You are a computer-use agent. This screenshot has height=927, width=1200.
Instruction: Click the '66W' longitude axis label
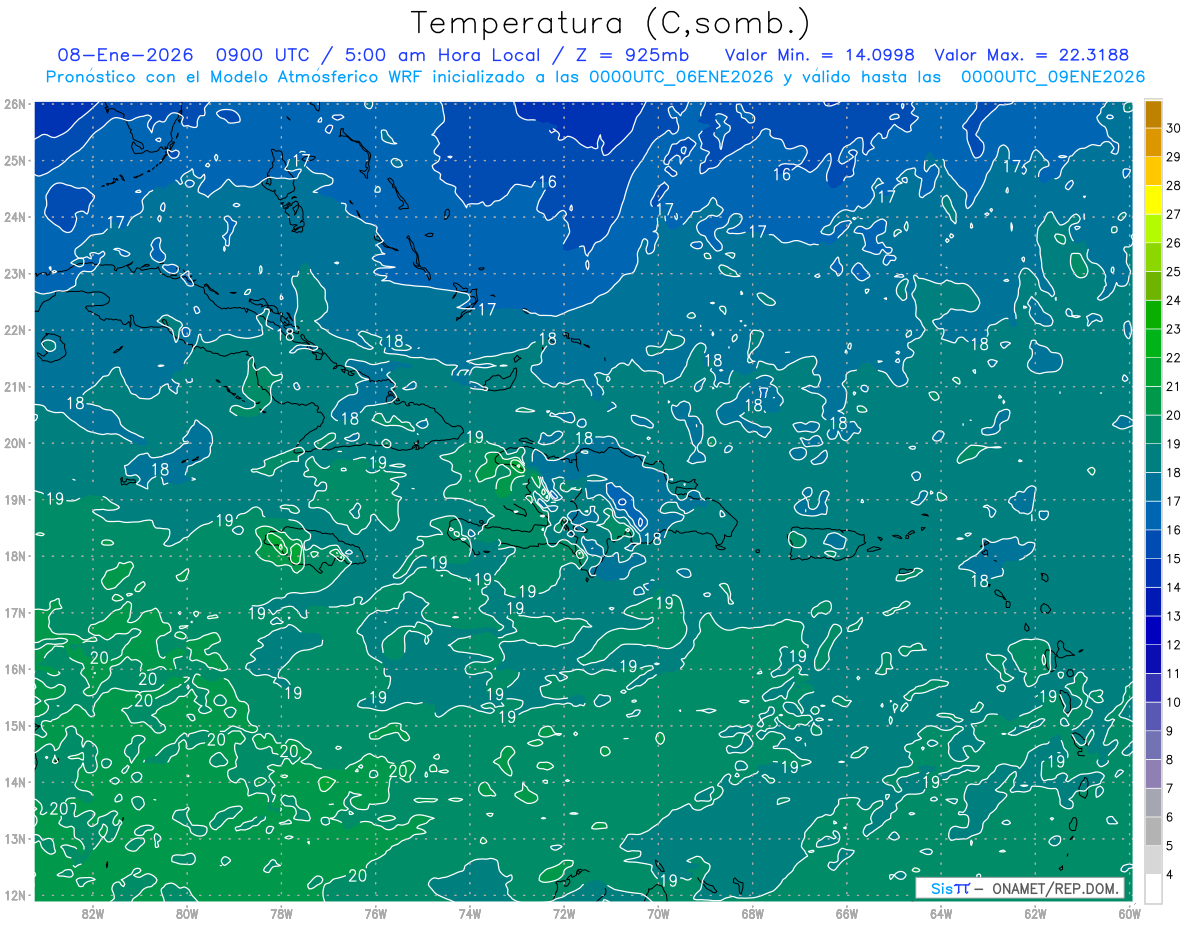[x=847, y=913]
